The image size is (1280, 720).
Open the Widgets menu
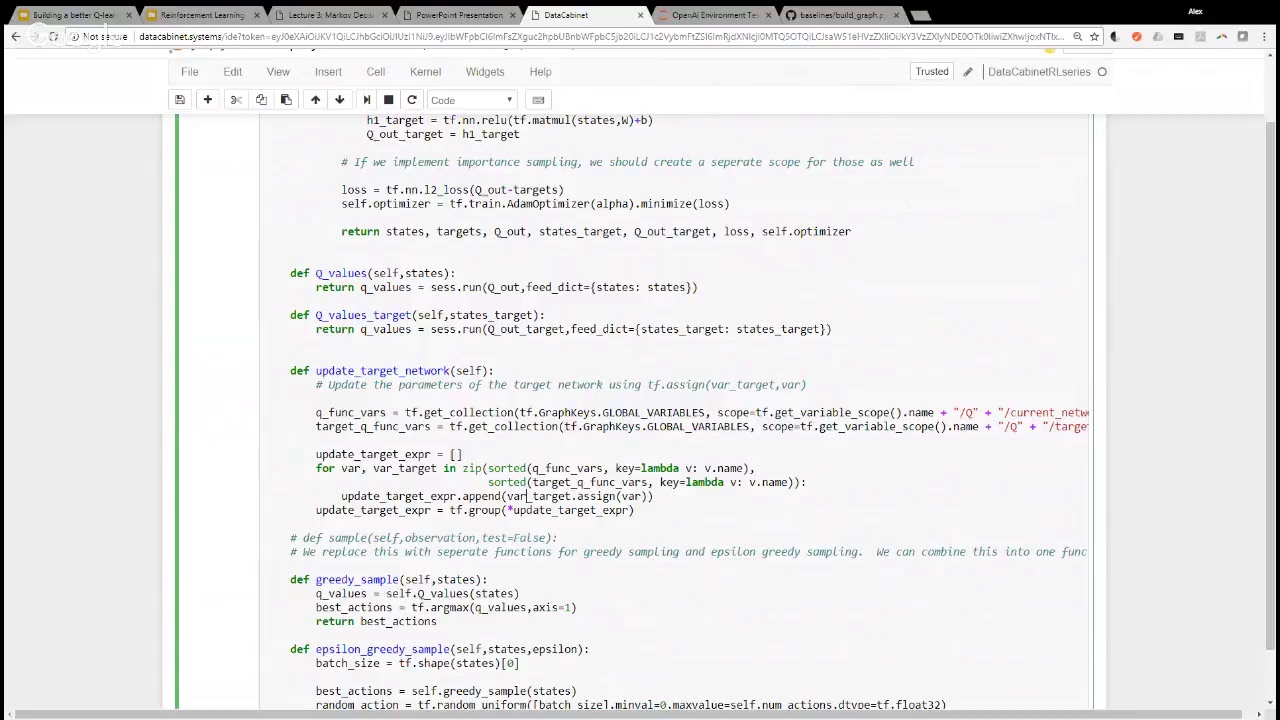click(485, 72)
